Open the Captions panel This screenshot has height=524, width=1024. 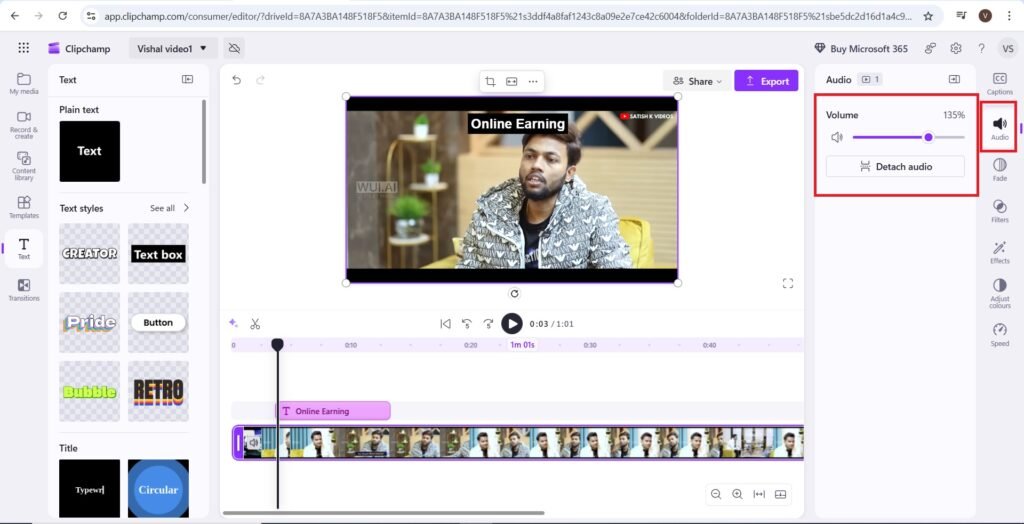[x=999, y=83]
